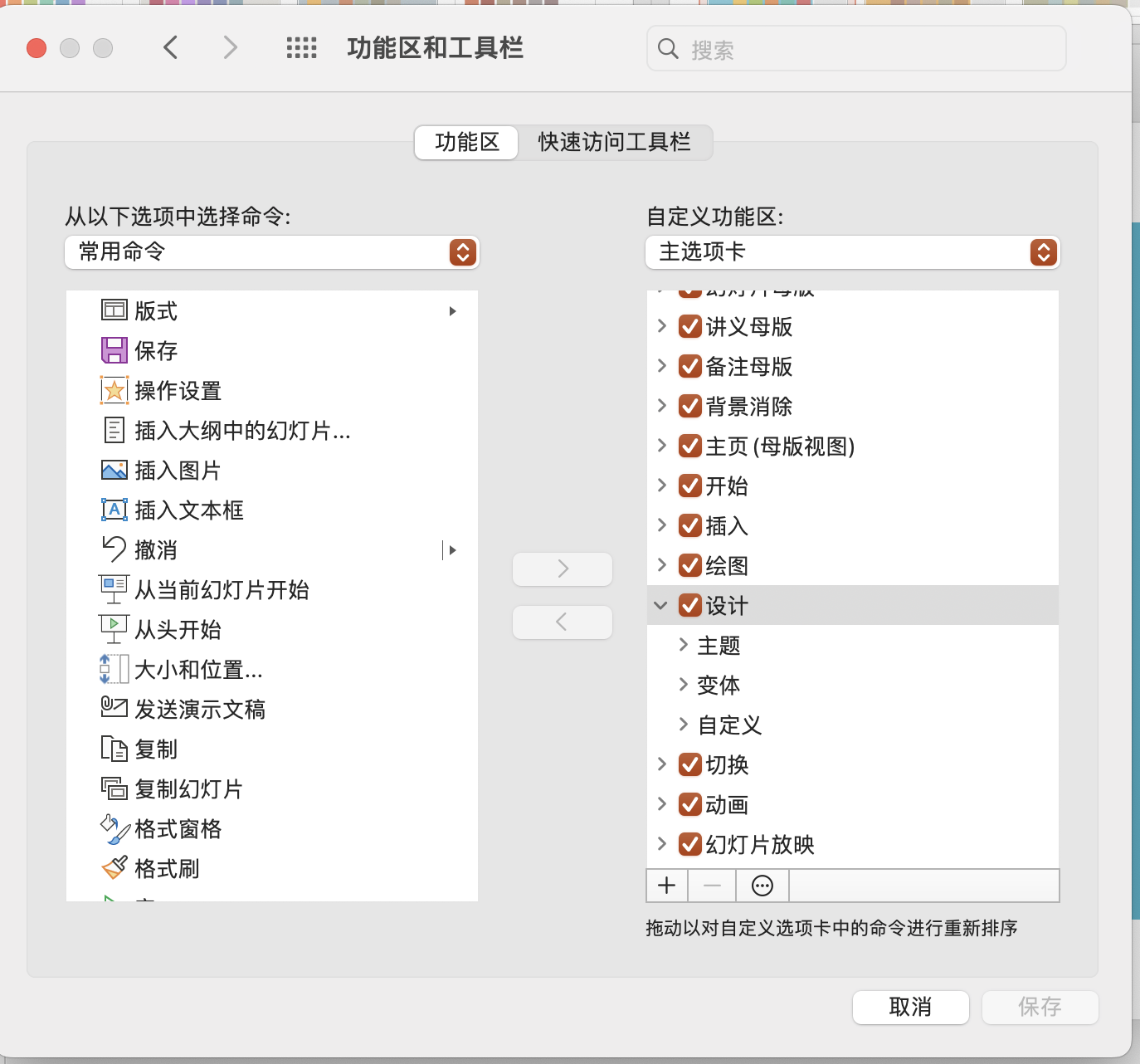The image size is (1140, 1064).
Task: Click the 格式窗格 format pane icon
Action: pos(114,828)
